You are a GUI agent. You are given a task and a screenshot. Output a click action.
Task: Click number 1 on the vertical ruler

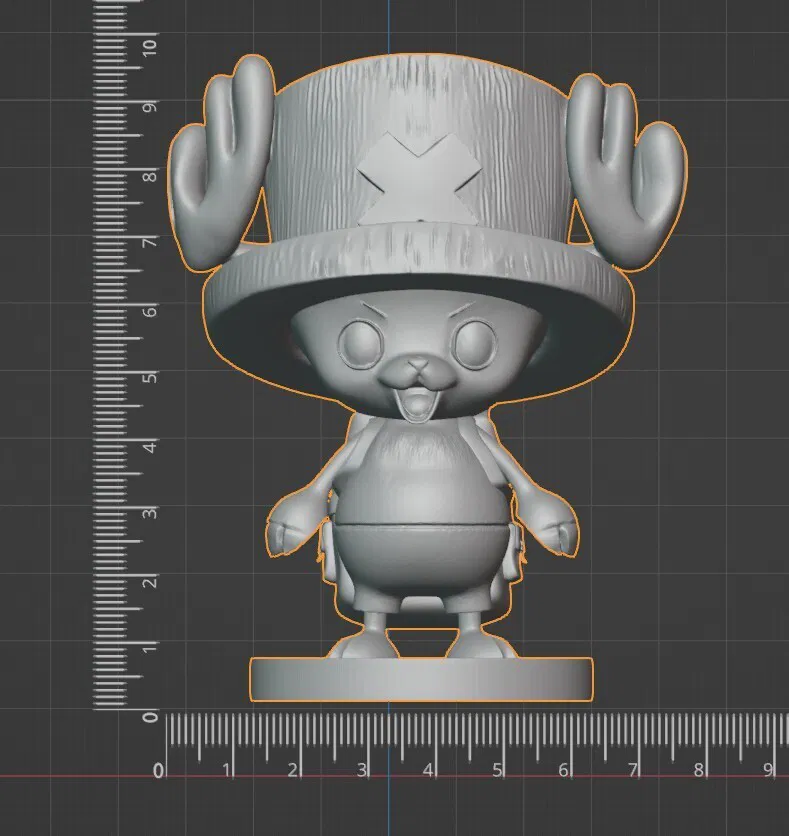click(x=150, y=648)
